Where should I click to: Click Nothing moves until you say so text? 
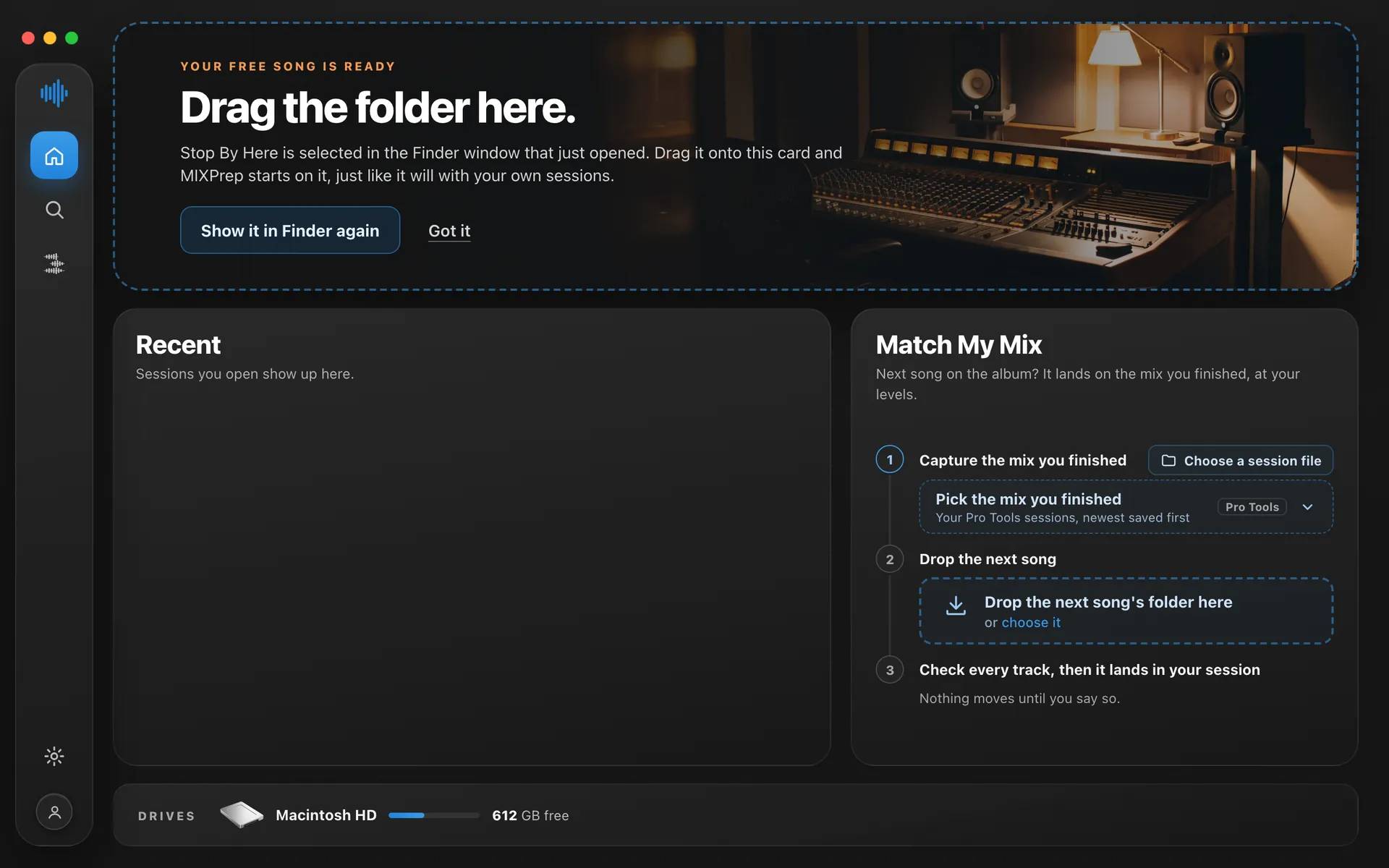pyautogui.click(x=1019, y=698)
